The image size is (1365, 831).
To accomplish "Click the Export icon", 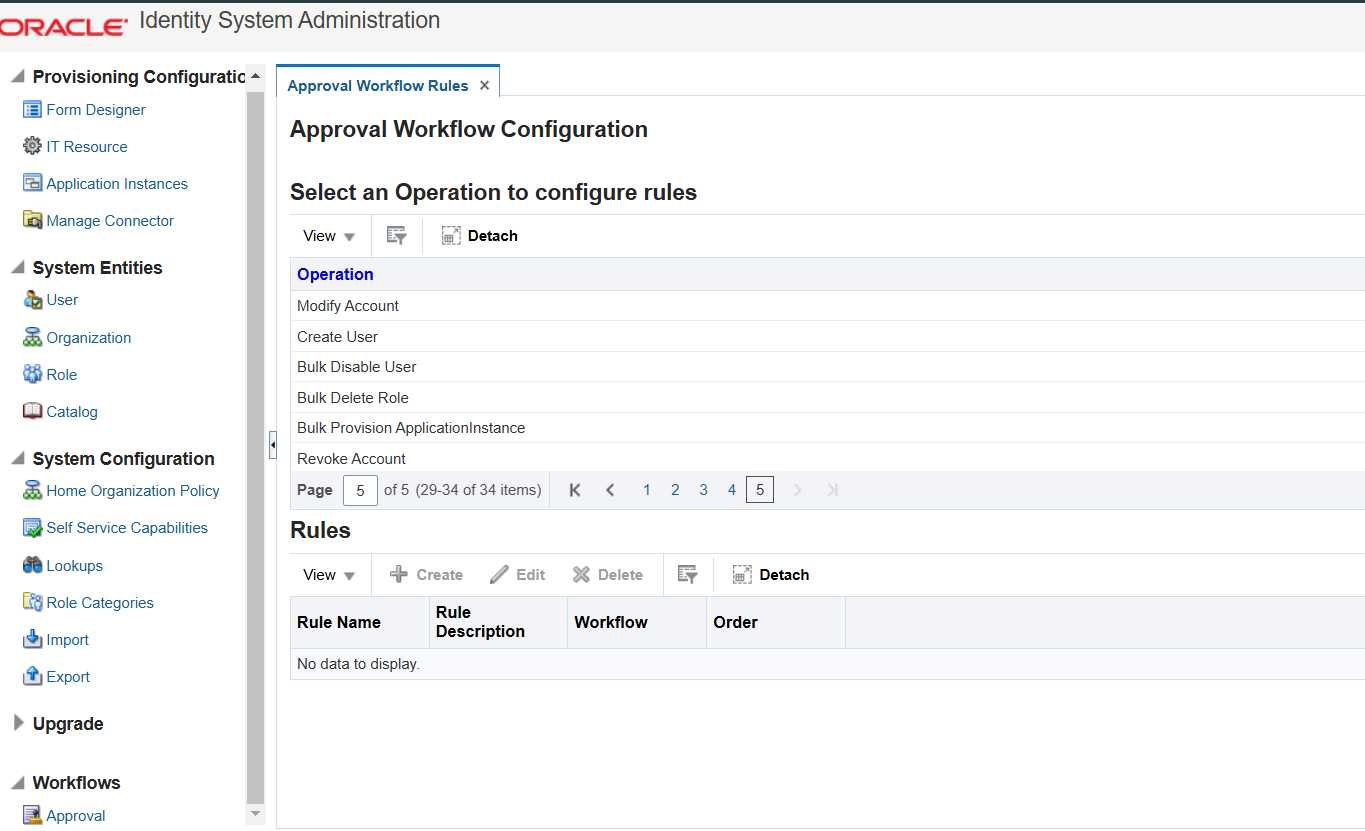I will click(32, 677).
